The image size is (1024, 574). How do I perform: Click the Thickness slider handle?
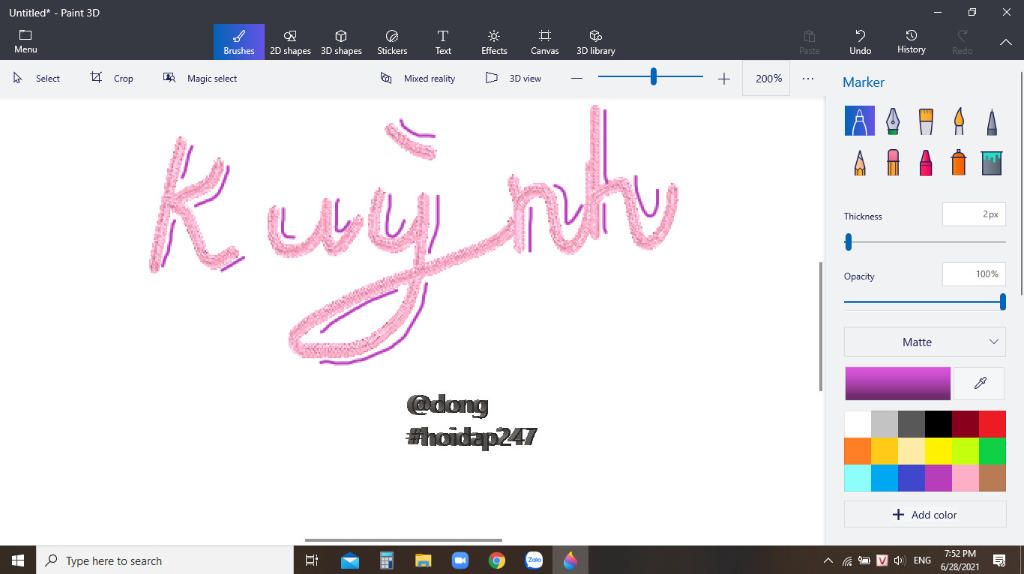[x=848, y=242]
